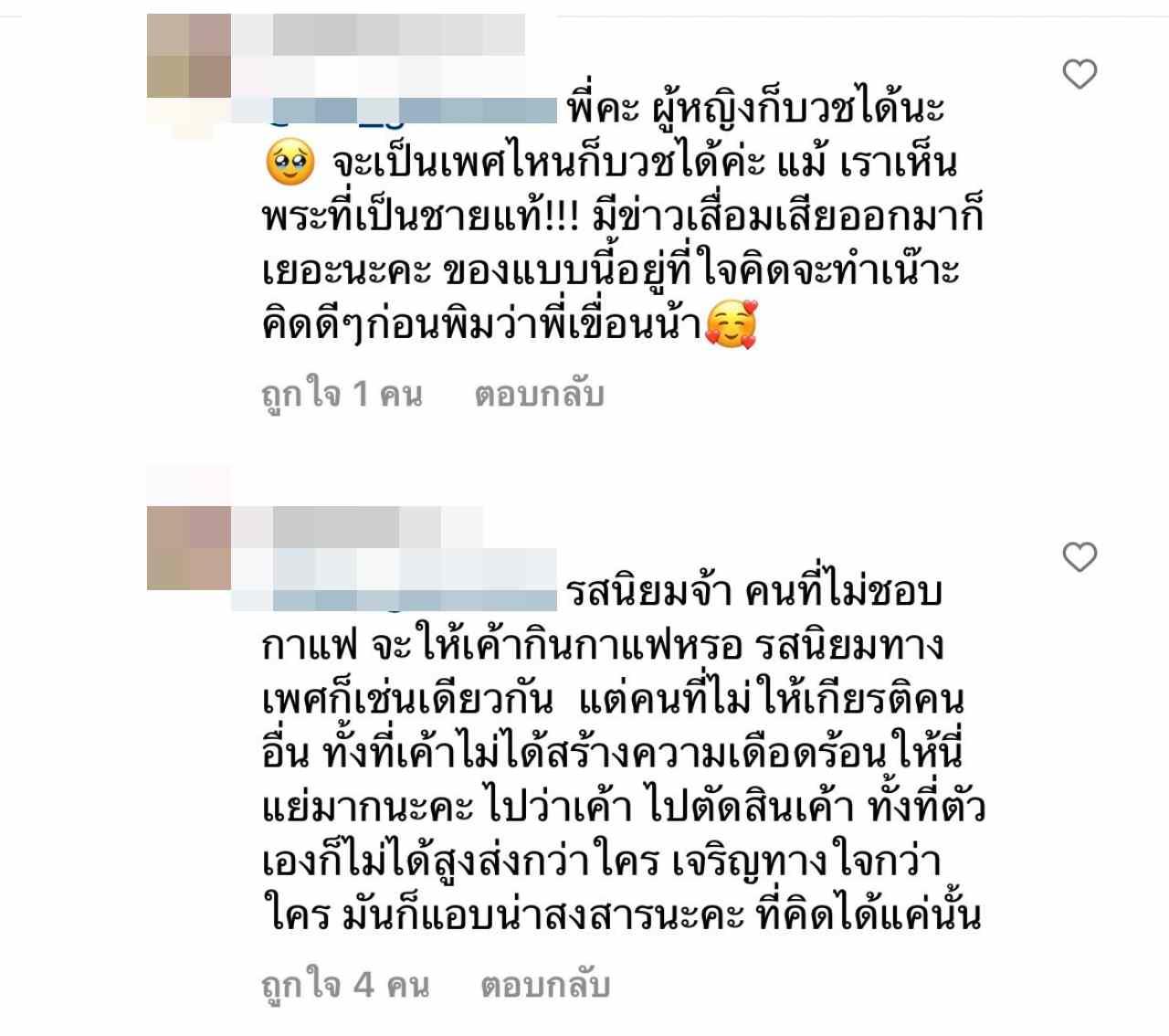Like the comment about women being ordained

pos(1079,74)
